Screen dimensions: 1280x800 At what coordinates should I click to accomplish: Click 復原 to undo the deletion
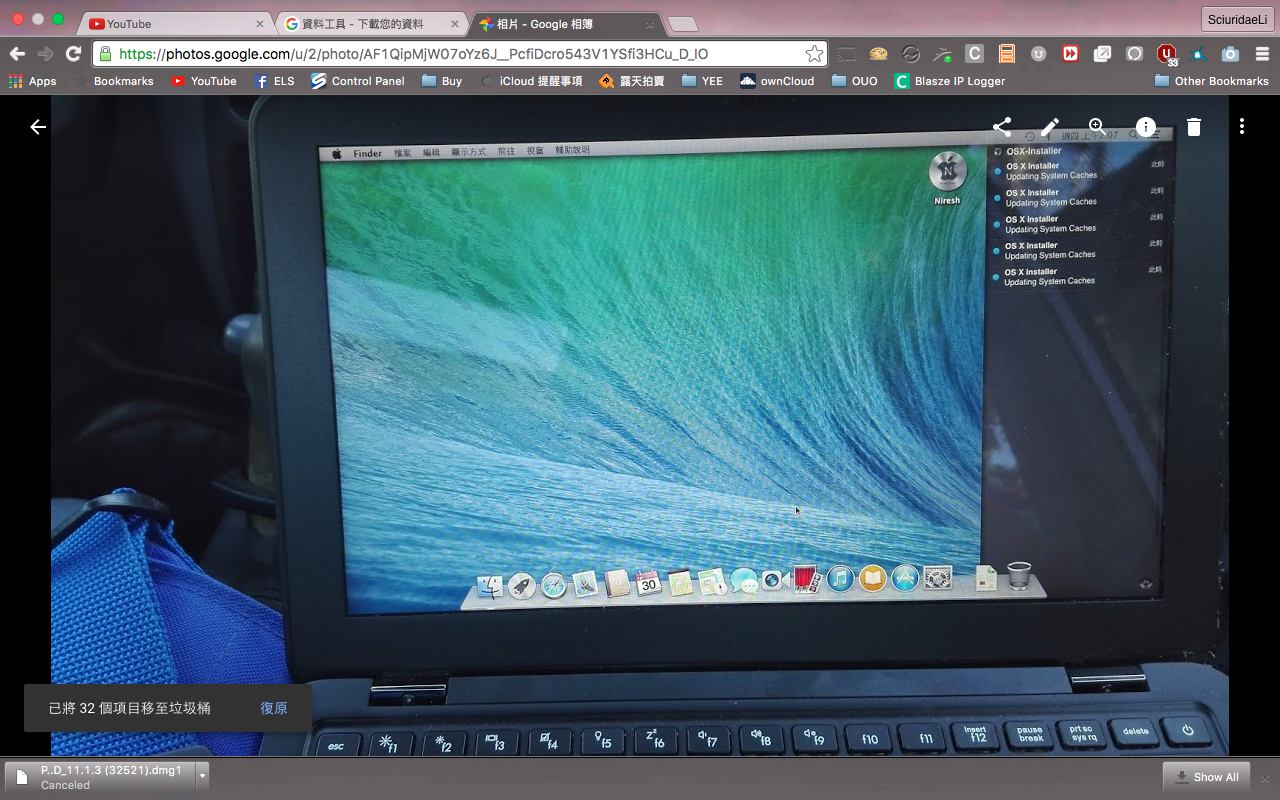pos(273,707)
